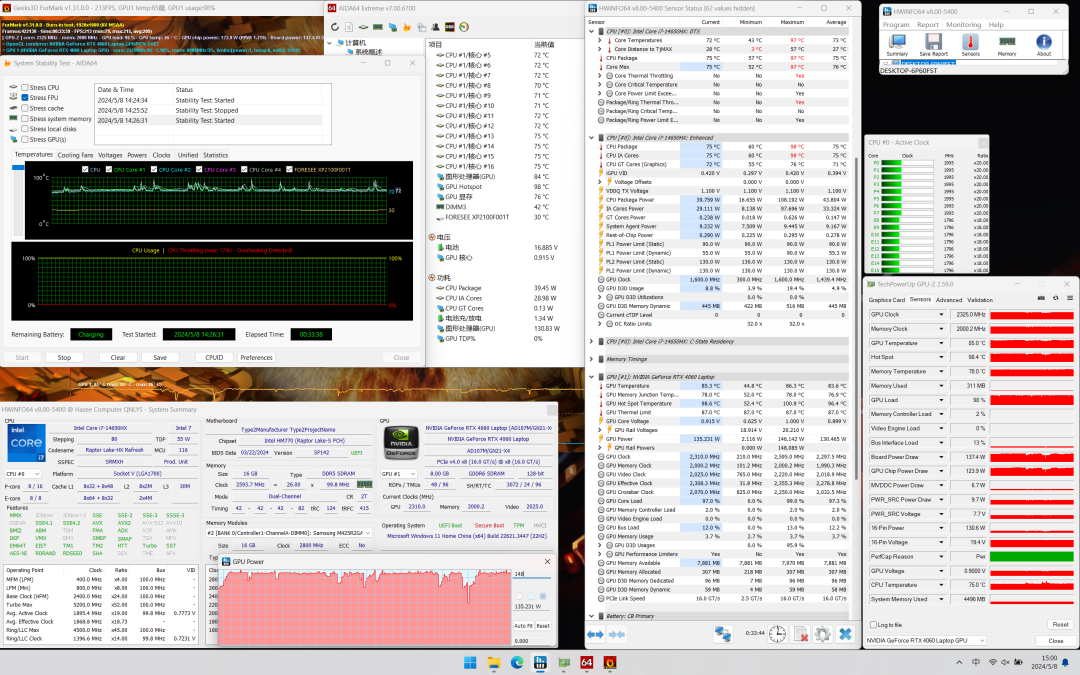Uncheck the Stress FPU option
Screen dimensions: 1080x675
[x=25, y=98]
